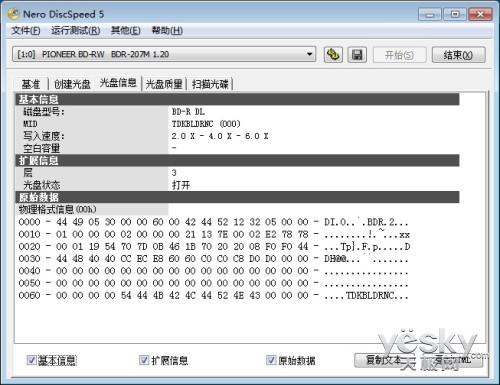500x385 pixels.
Task: Open the 其他(E) menu
Action: 125,31
